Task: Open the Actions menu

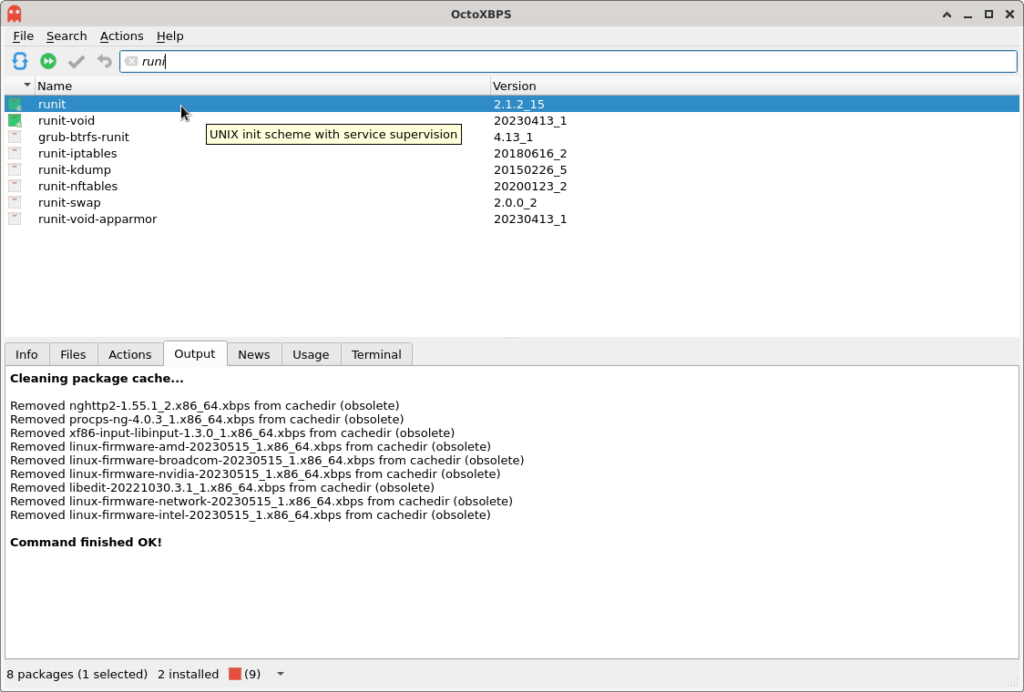Action: (x=121, y=36)
